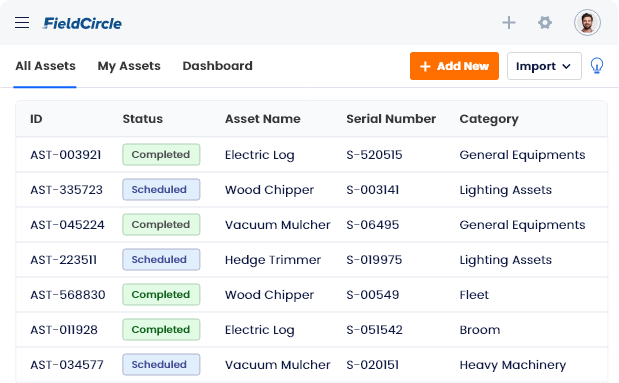Click serial number S-020151
Viewport: 619px width, 383px height.
point(373,365)
